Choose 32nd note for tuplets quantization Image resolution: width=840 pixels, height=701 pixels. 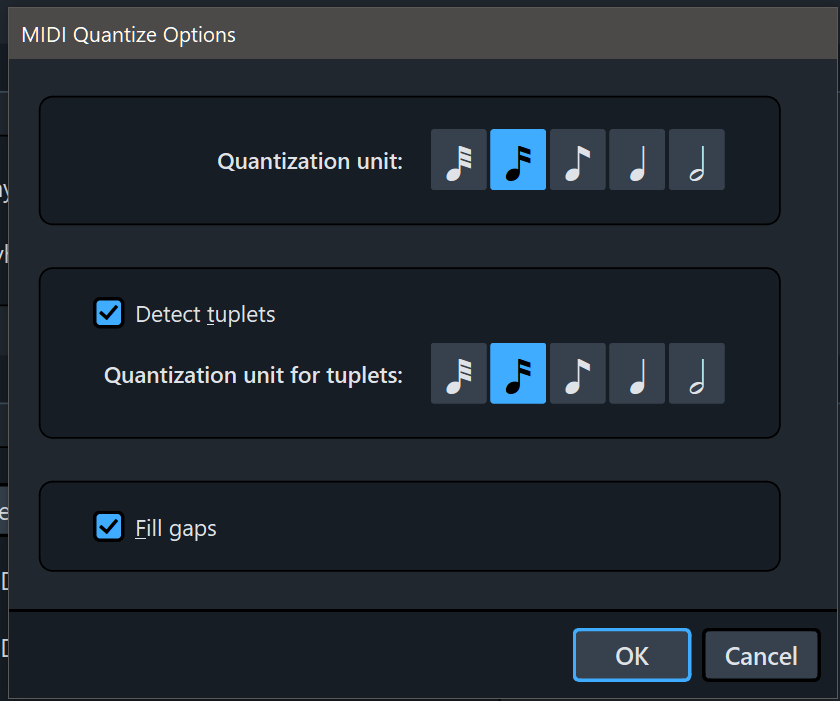pyautogui.click(x=459, y=374)
